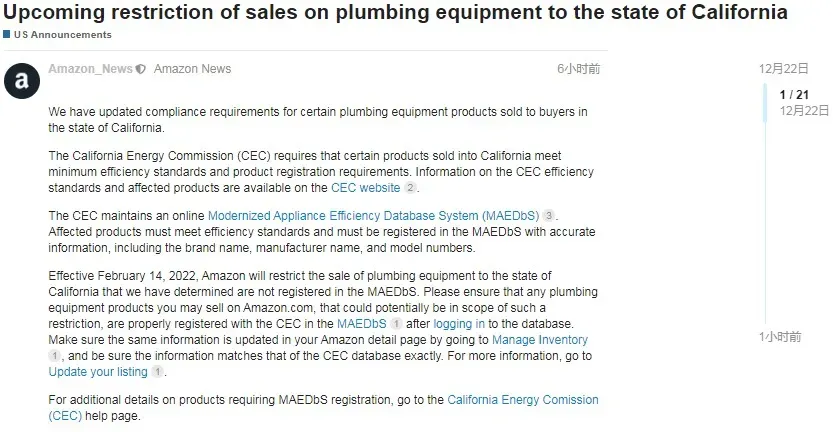Click the count badge after the MAEDbS database system link
The height and width of the screenshot is (432, 833).
pyautogui.click(x=549, y=216)
